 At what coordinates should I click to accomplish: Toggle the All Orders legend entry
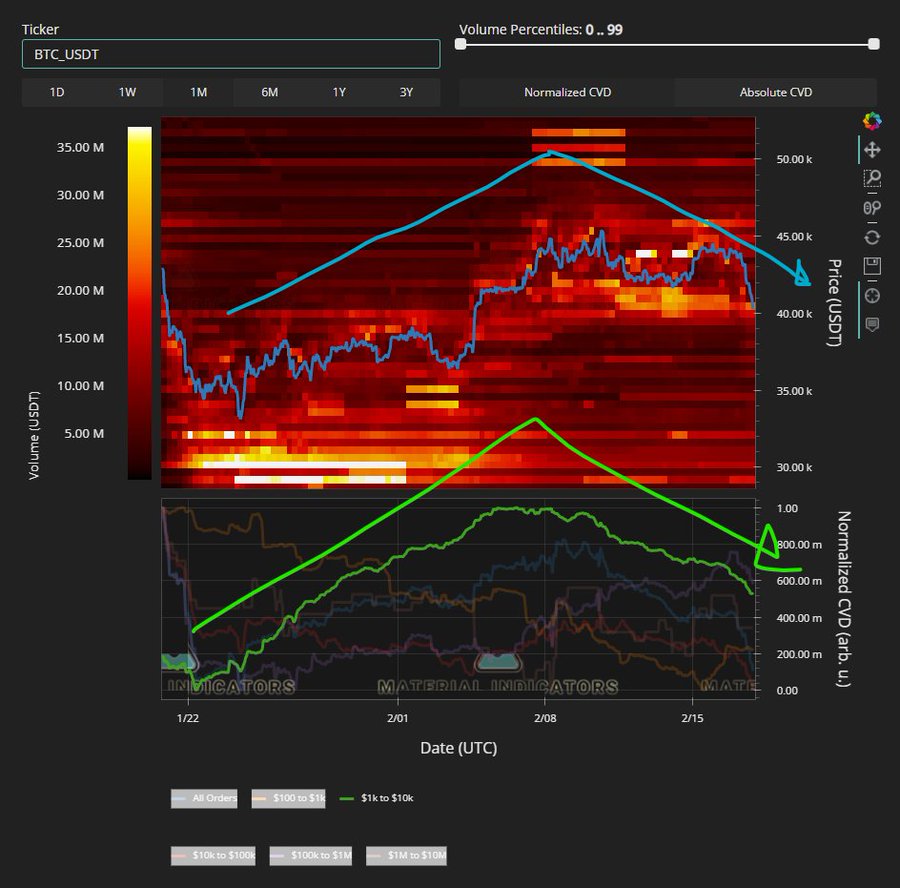[x=204, y=798]
